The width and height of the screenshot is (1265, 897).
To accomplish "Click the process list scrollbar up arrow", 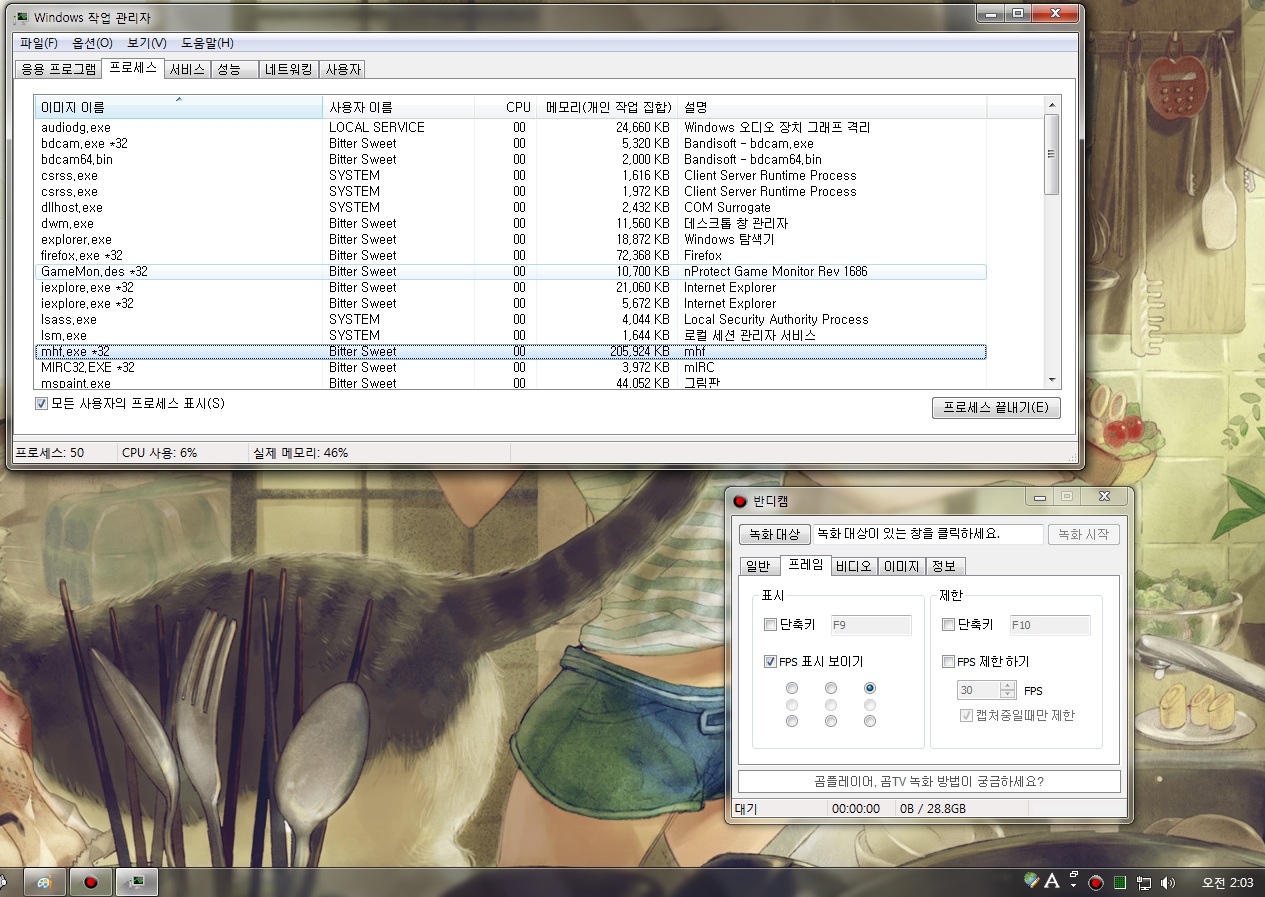I will point(1051,105).
